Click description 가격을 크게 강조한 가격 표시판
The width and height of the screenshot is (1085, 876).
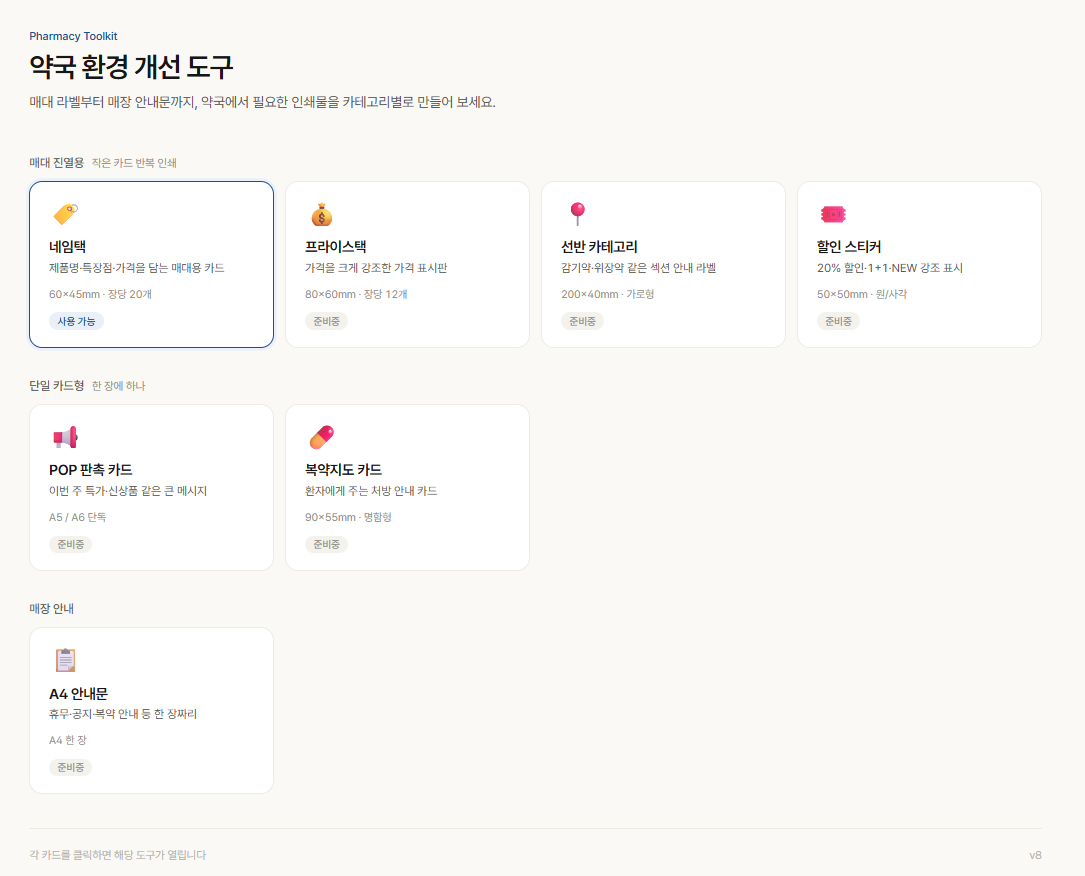click(376, 268)
